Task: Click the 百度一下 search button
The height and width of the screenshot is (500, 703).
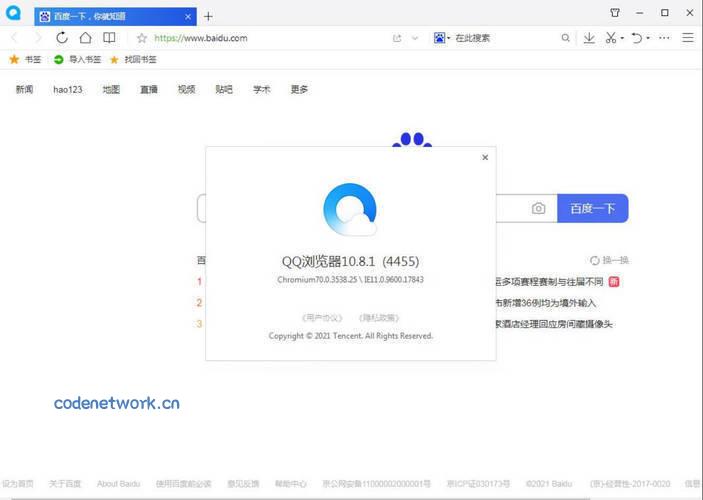Action: coord(593,208)
